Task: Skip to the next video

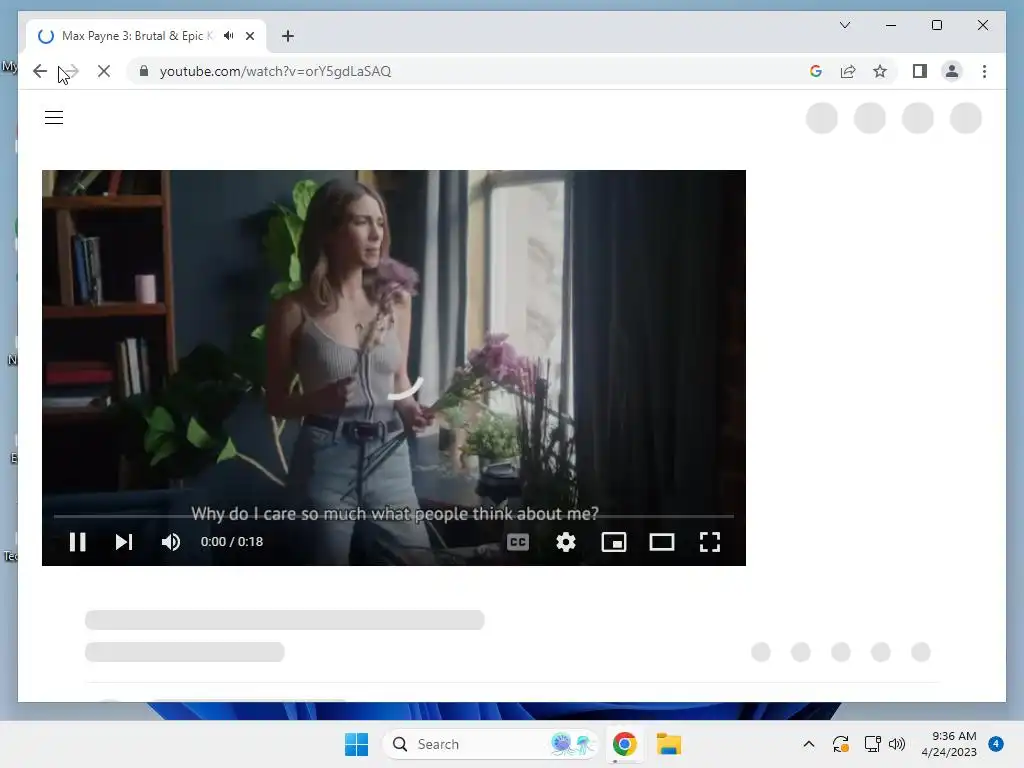Action: [124, 541]
